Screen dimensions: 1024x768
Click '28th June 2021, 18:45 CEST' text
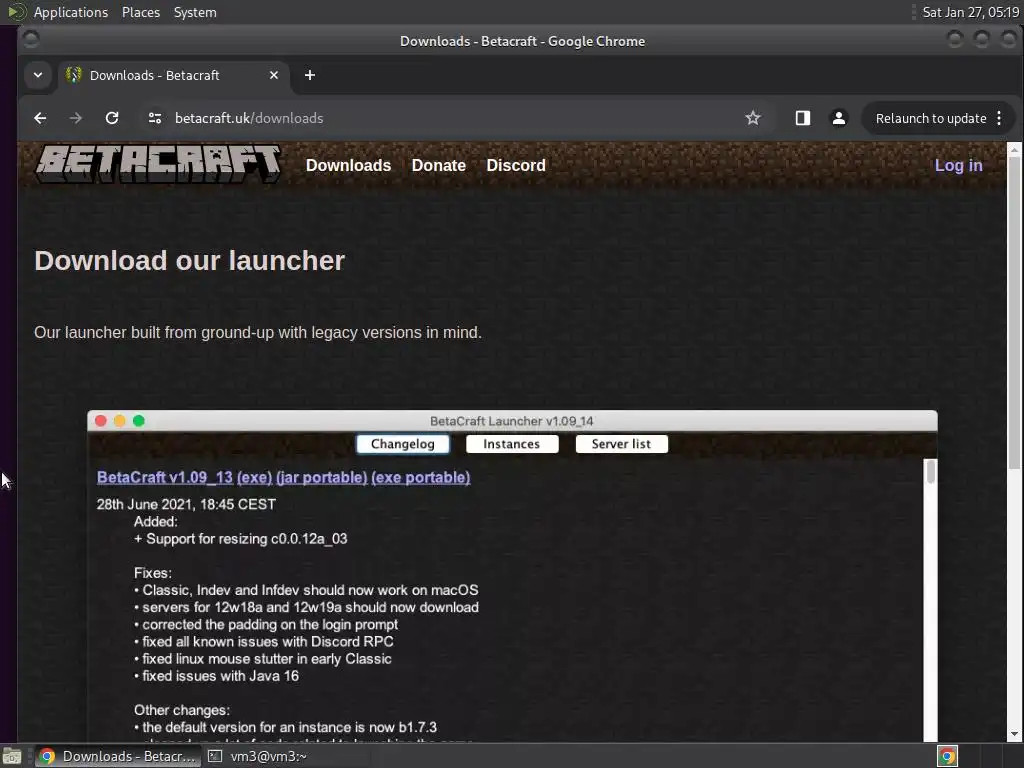(186, 504)
